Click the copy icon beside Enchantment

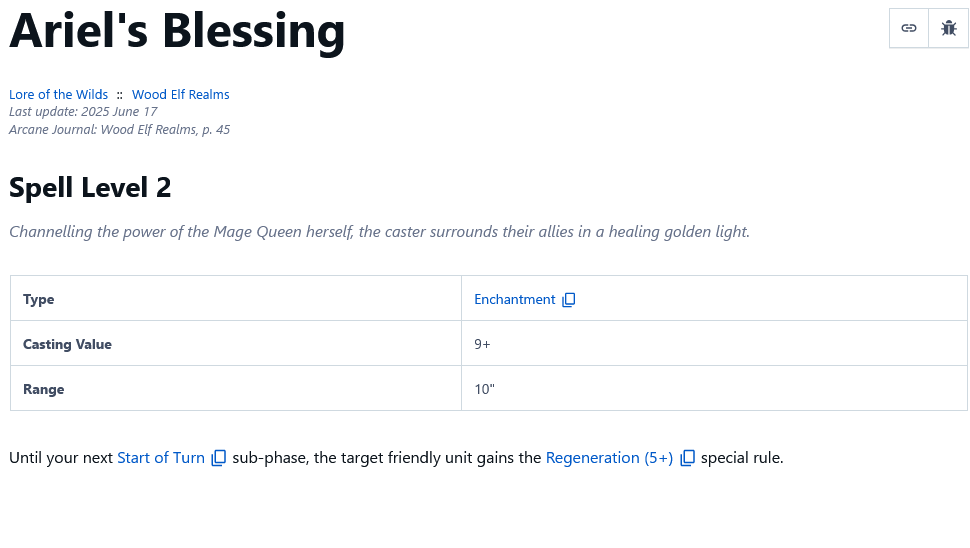[569, 300]
